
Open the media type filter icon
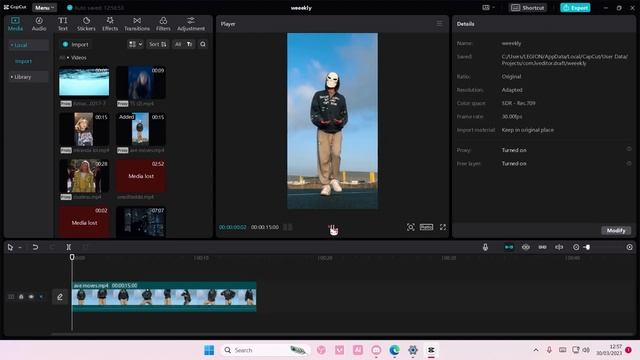click(x=189, y=44)
